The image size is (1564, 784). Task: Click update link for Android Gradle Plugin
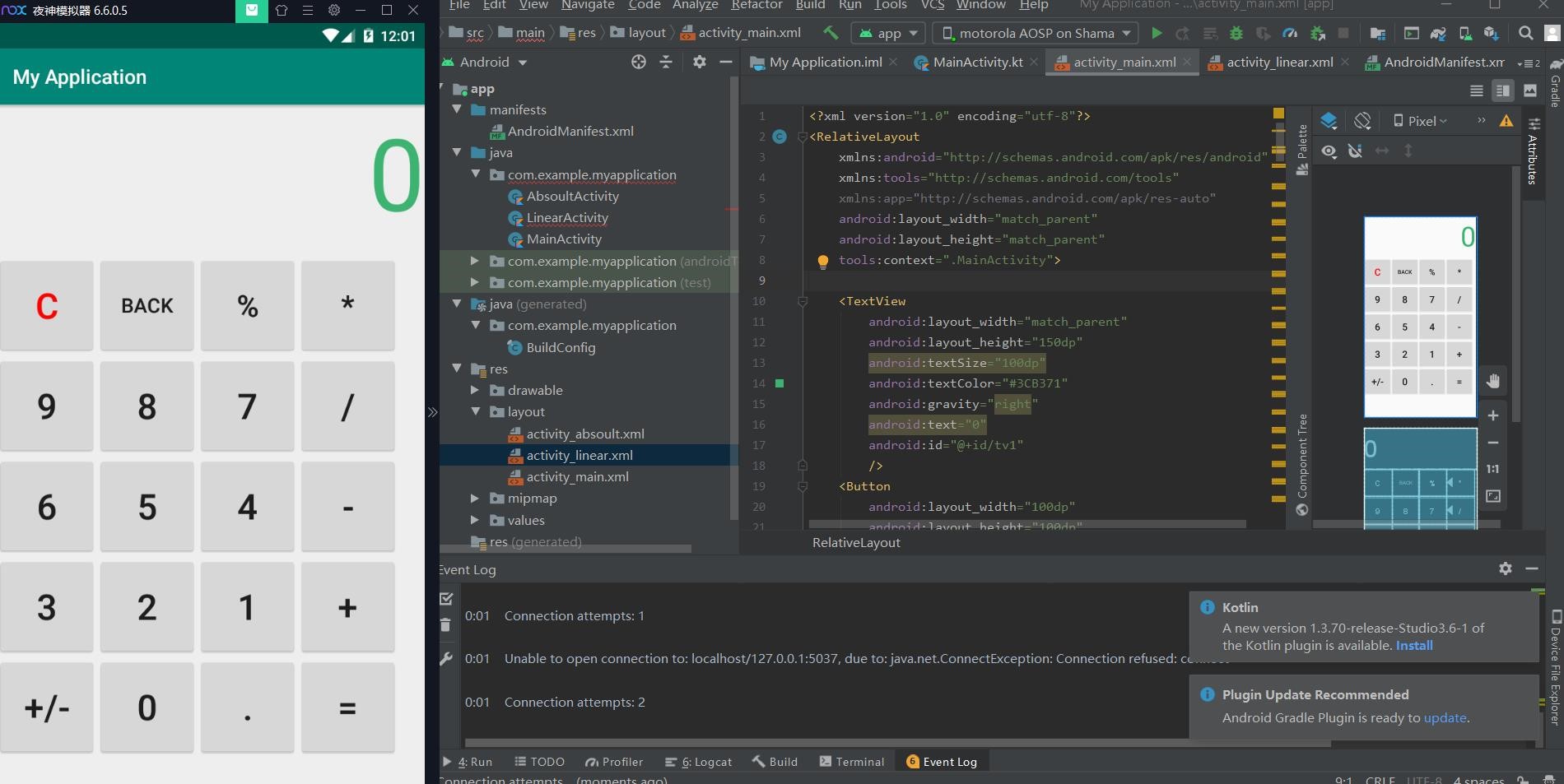pyautogui.click(x=1445, y=717)
